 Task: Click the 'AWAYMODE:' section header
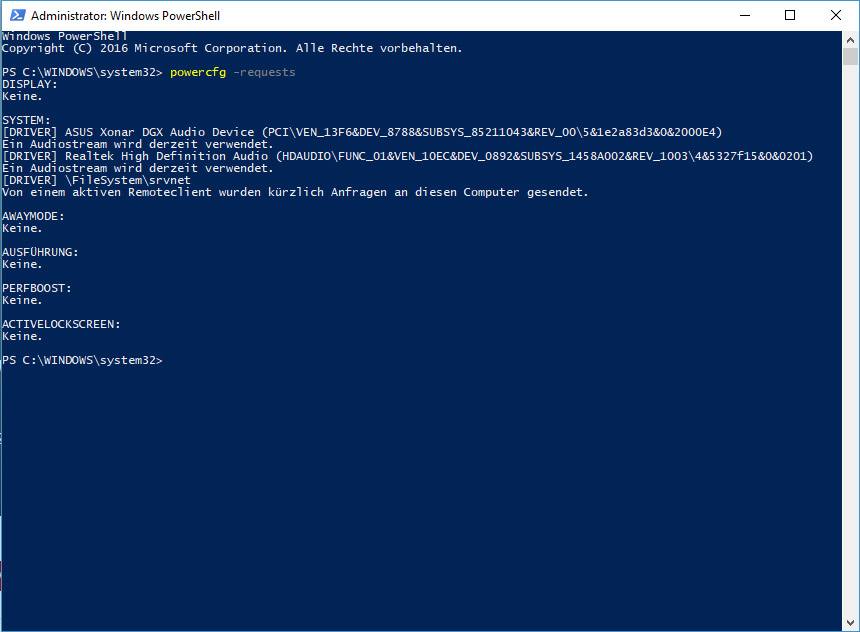tap(33, 216)
